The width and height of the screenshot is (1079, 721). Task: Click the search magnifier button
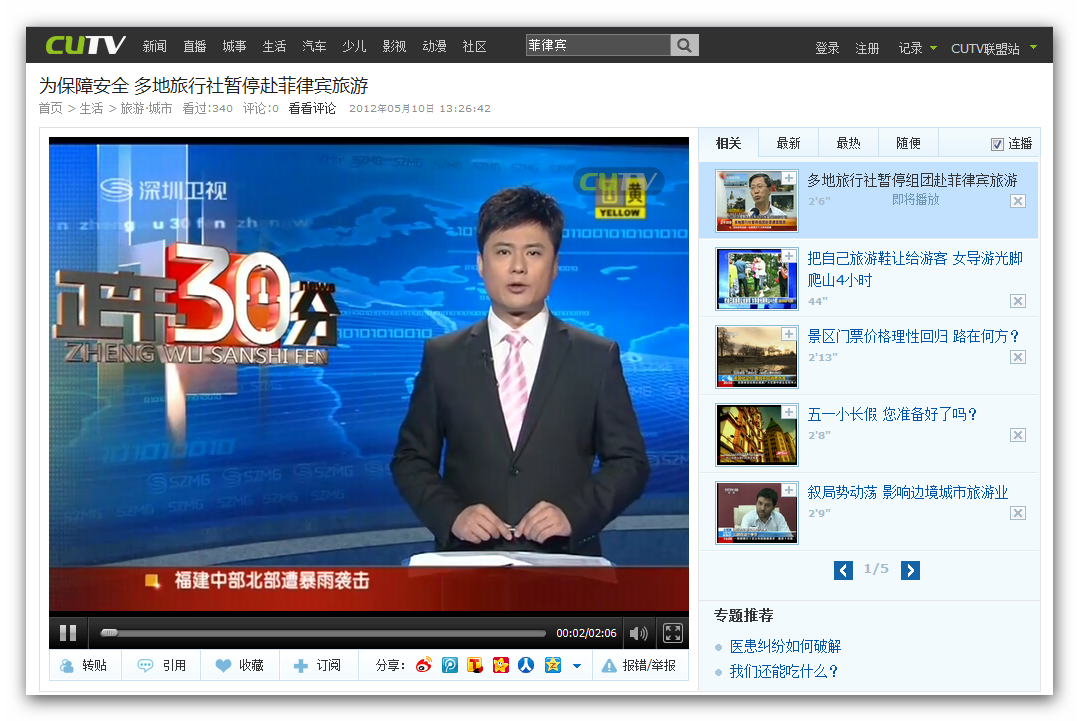(x=684, y=46)
